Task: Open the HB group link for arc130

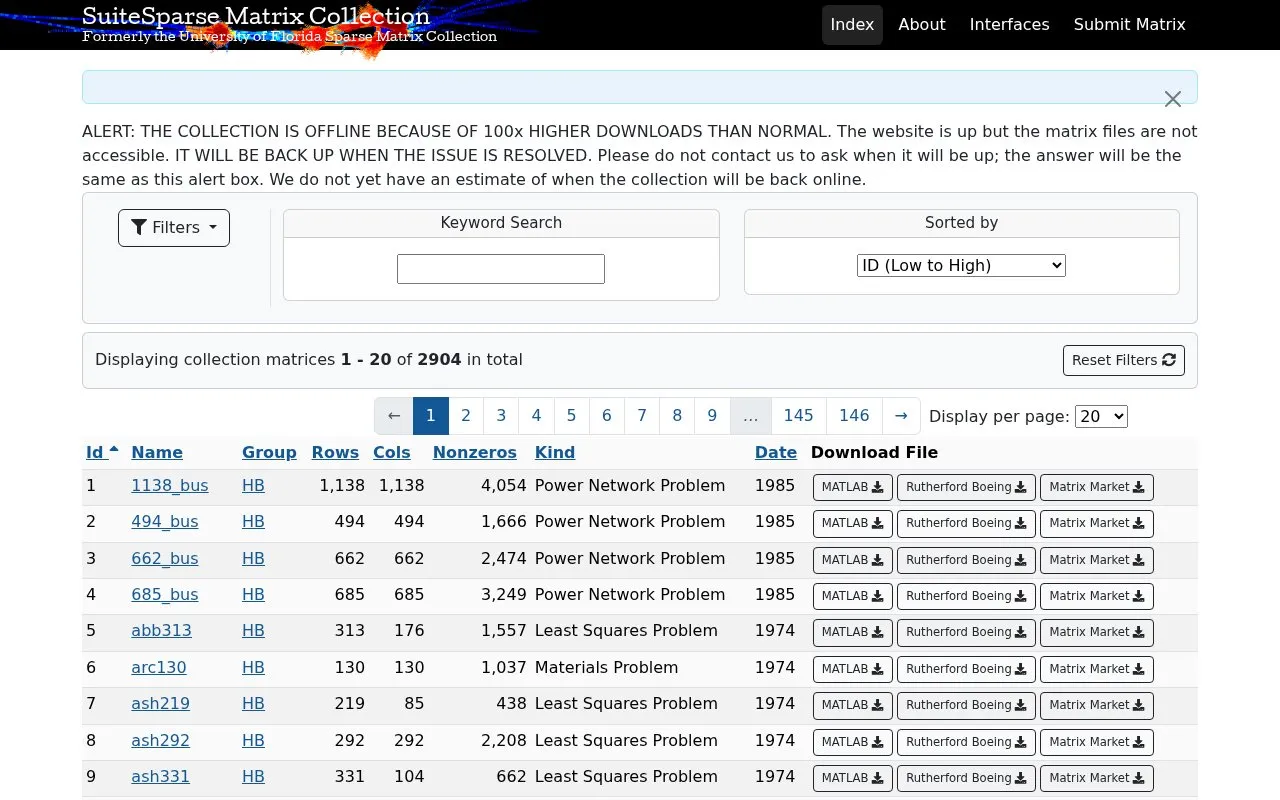Action: pos(253,668)
